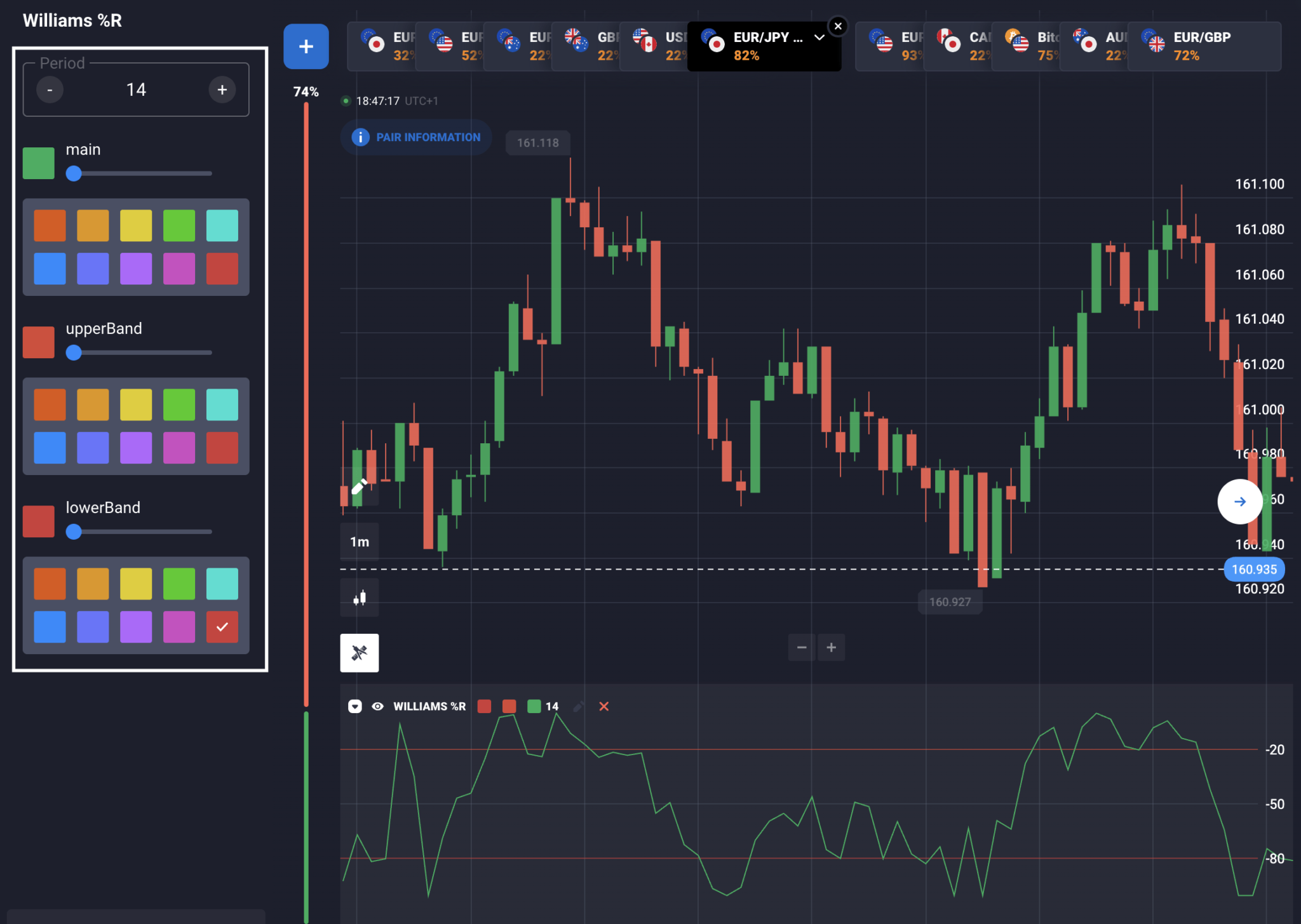Select the checked red lowerBand swatch
The image size is (1301, 924).
222,627
